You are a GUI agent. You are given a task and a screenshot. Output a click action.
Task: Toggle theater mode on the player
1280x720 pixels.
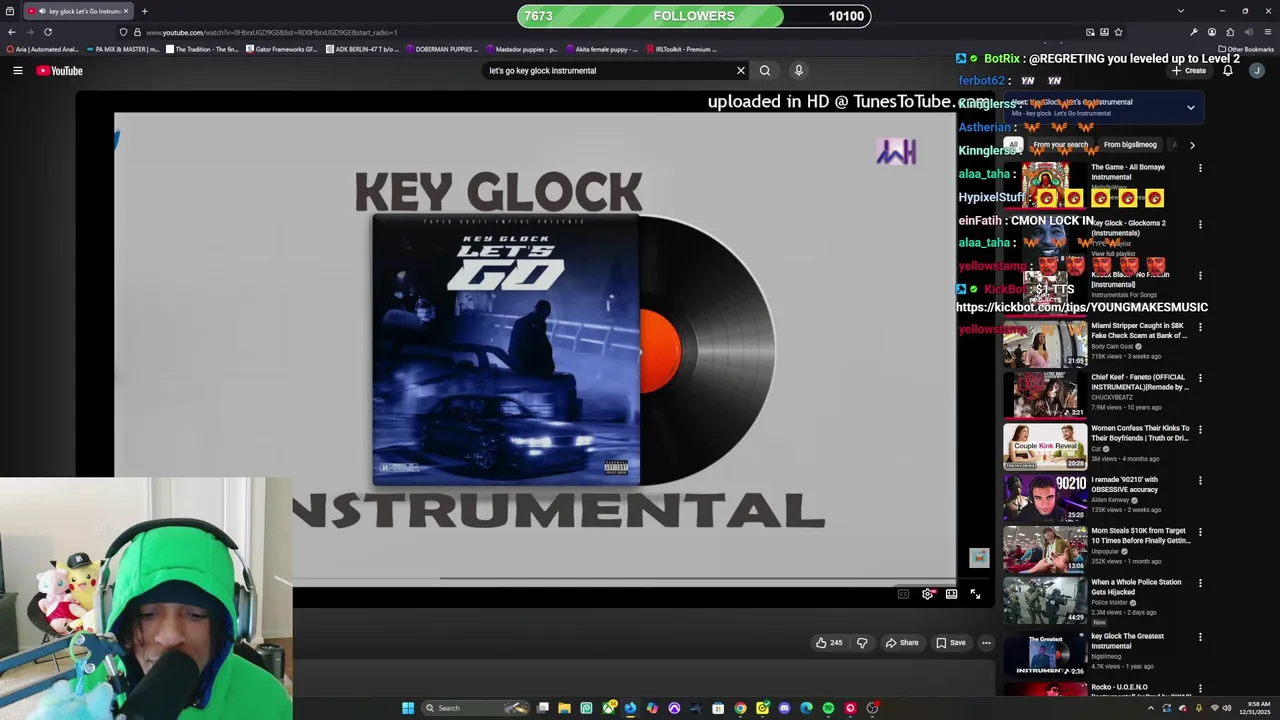pos(951,594)
